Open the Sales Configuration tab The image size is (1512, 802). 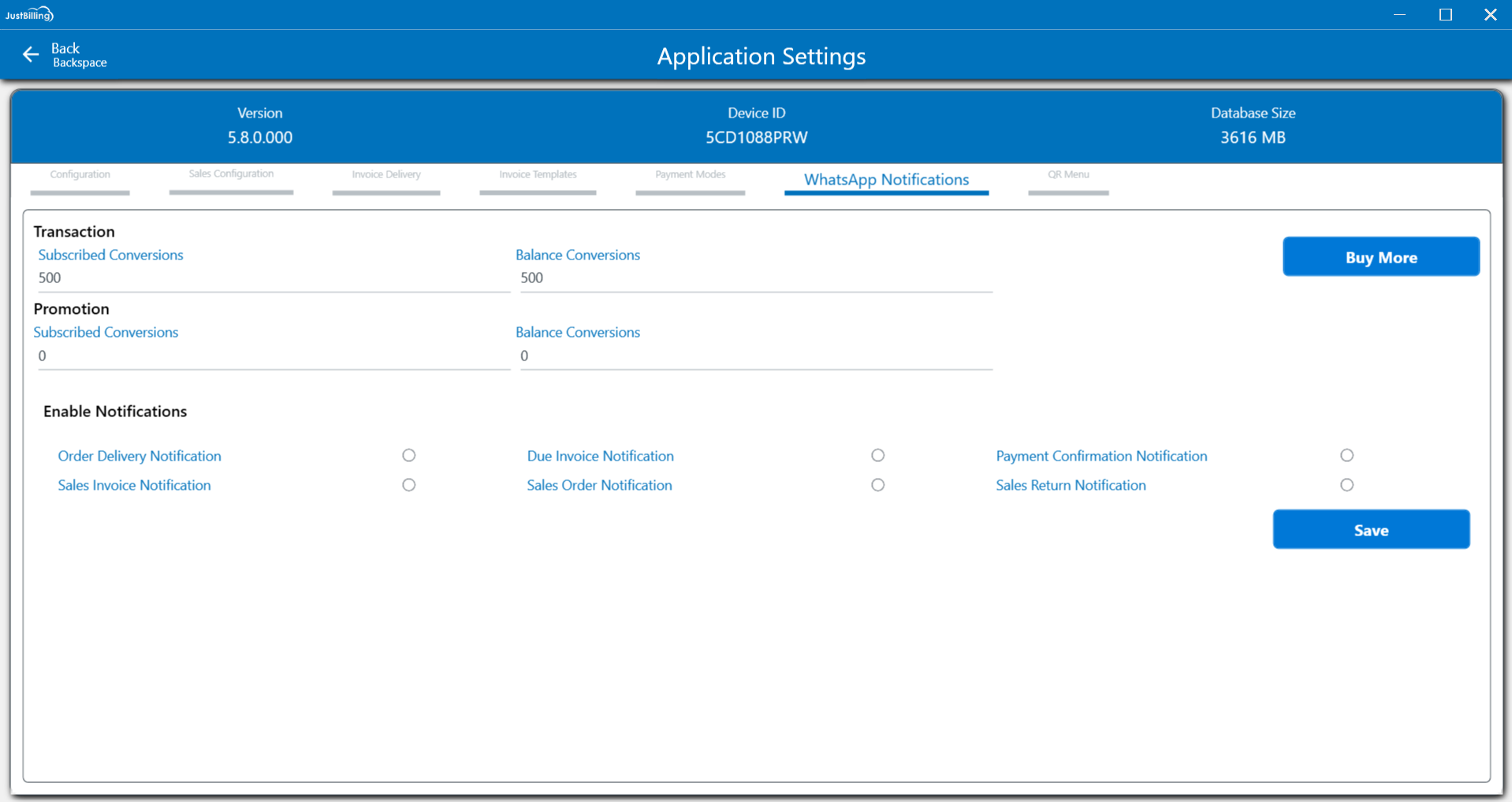231,174
